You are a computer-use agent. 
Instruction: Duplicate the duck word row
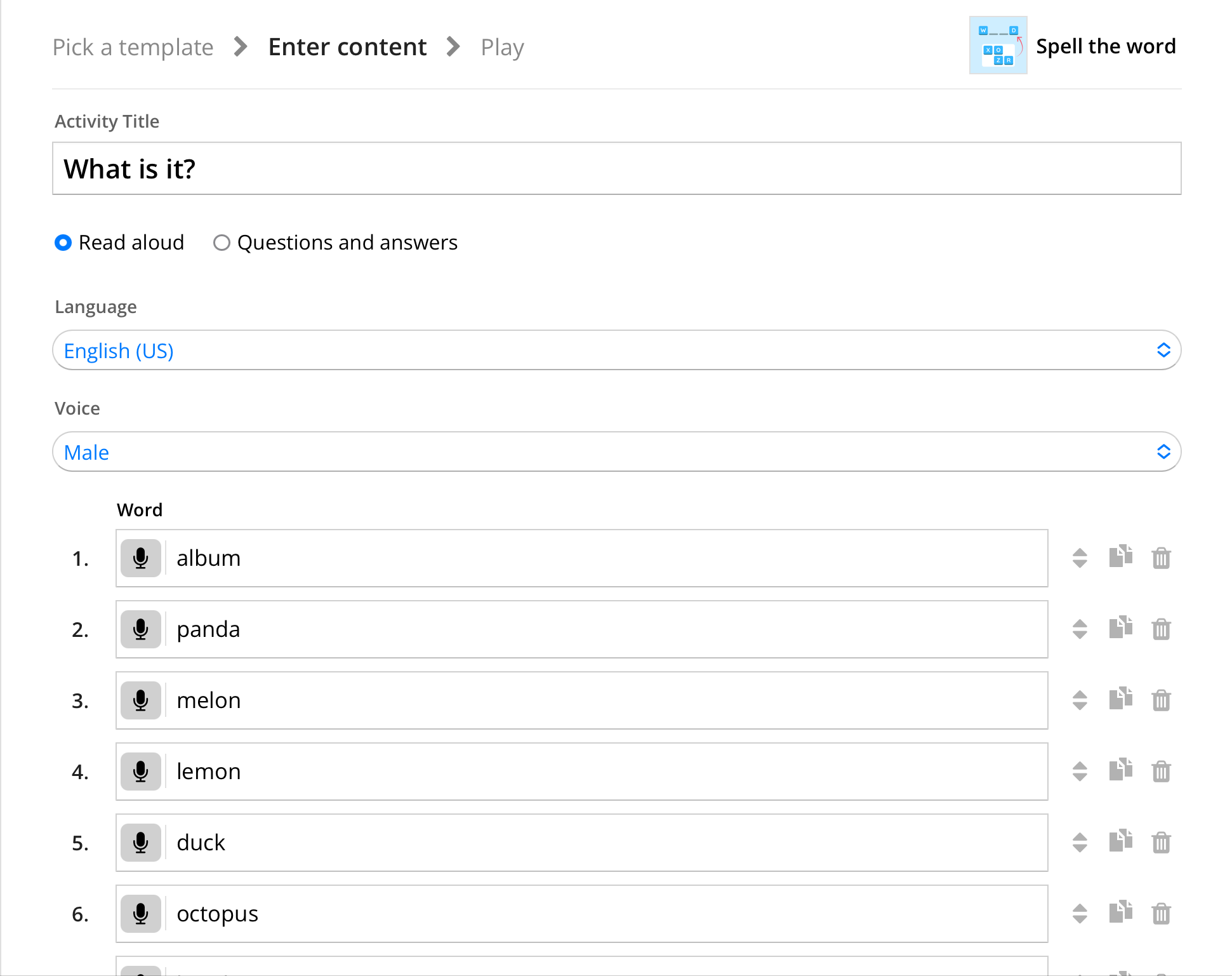click(1120, 841)
